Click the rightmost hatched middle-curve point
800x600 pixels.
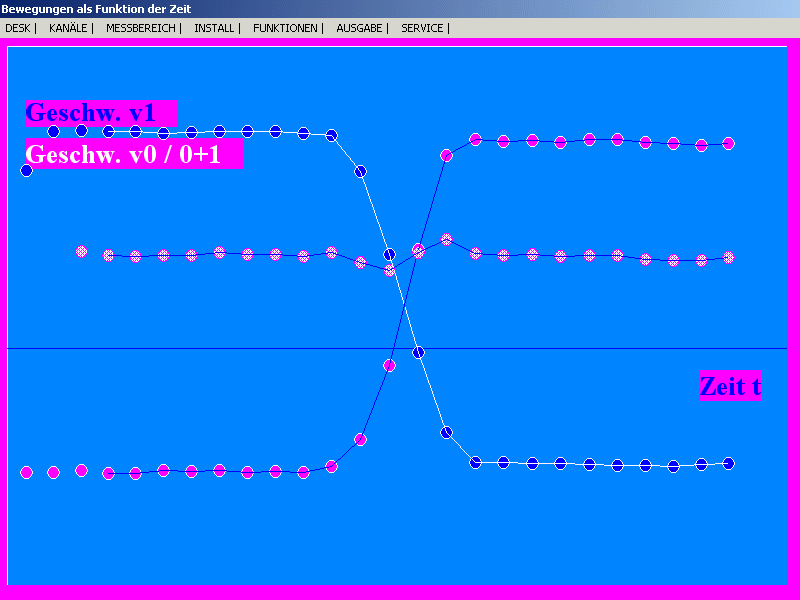click(729, 258)
